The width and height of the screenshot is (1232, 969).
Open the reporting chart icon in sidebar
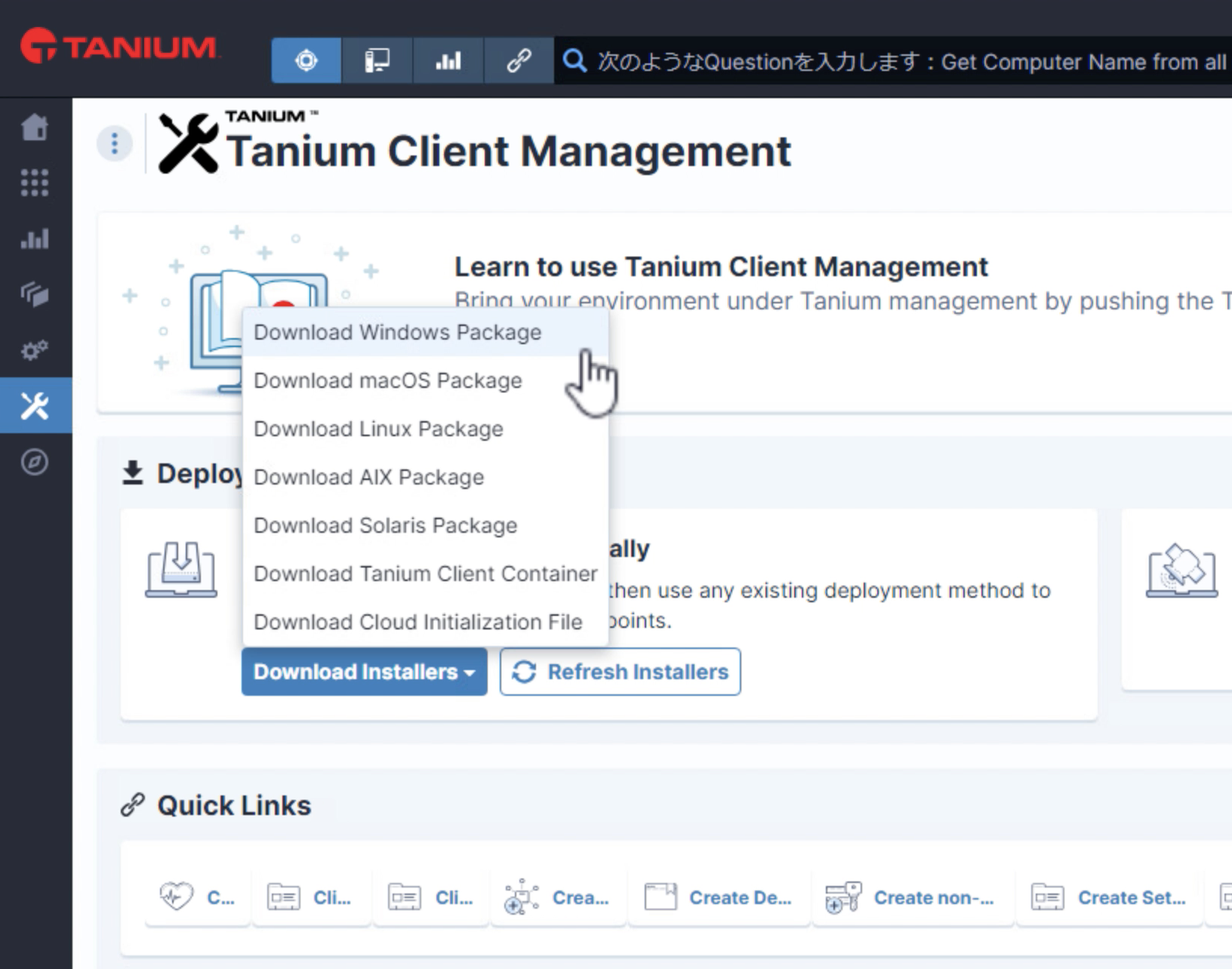(x=35, y=238)
